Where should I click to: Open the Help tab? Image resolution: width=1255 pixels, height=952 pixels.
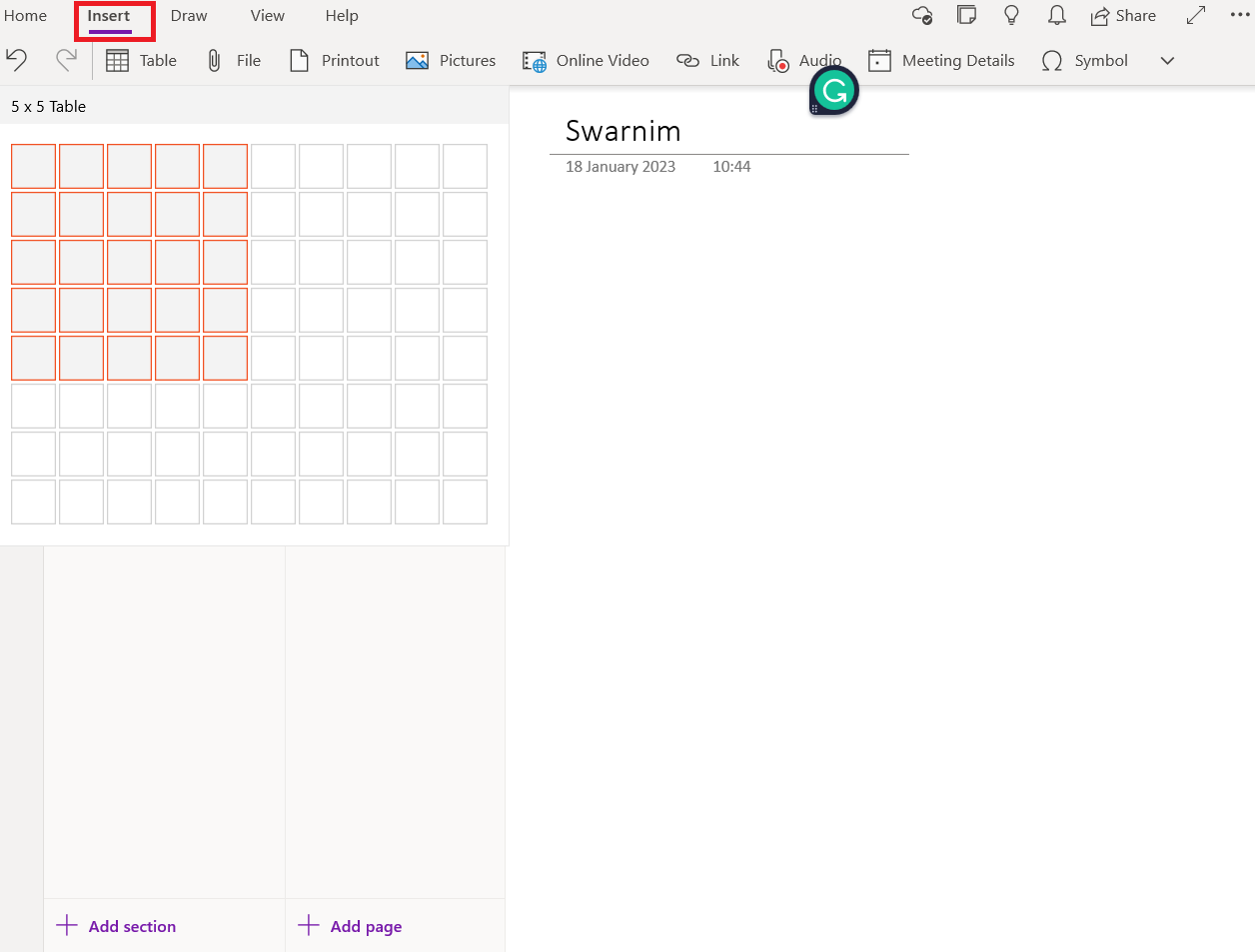[342, 16]
